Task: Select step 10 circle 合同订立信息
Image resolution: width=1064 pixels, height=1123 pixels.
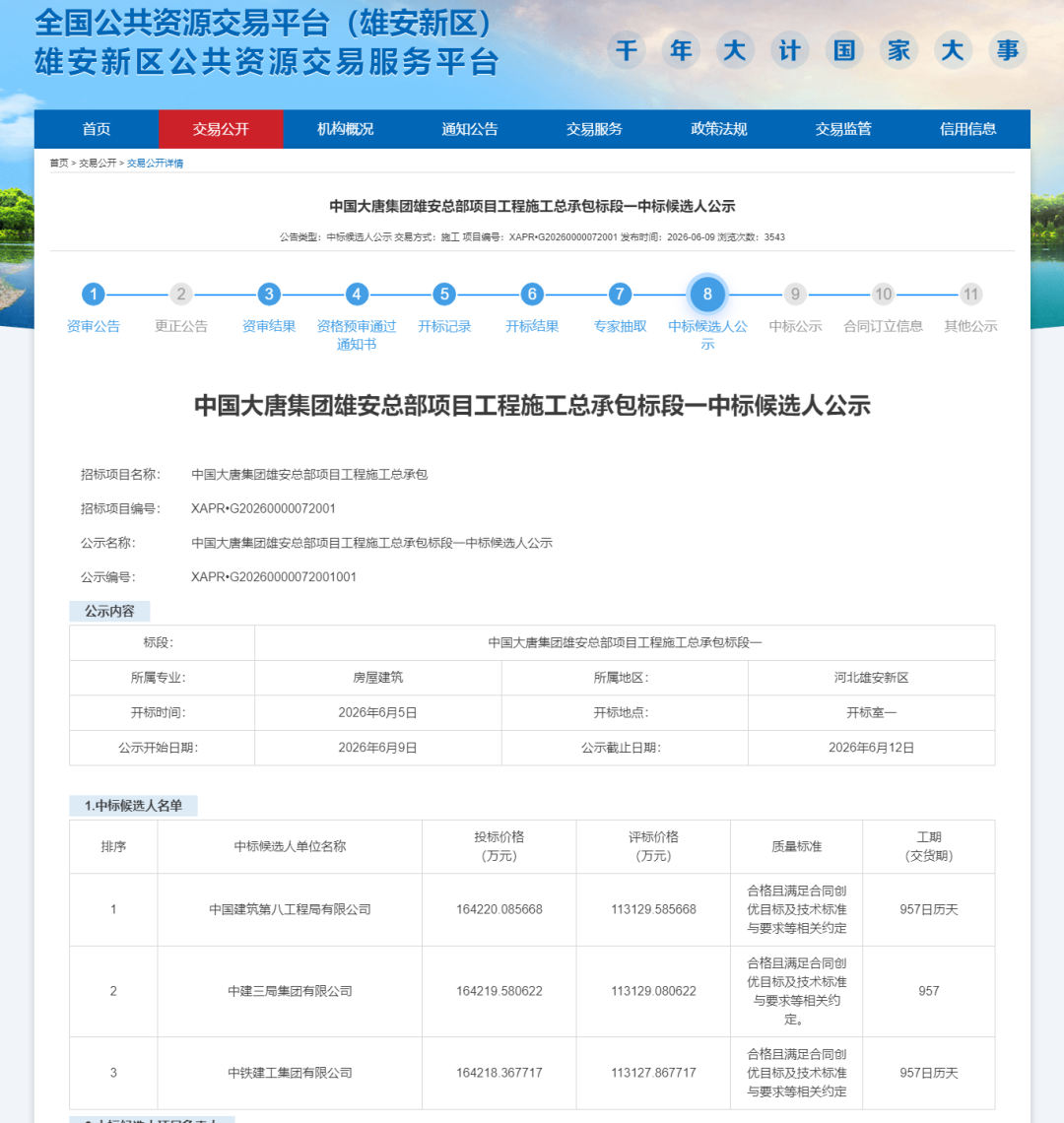Action: (x=884, y=294)
